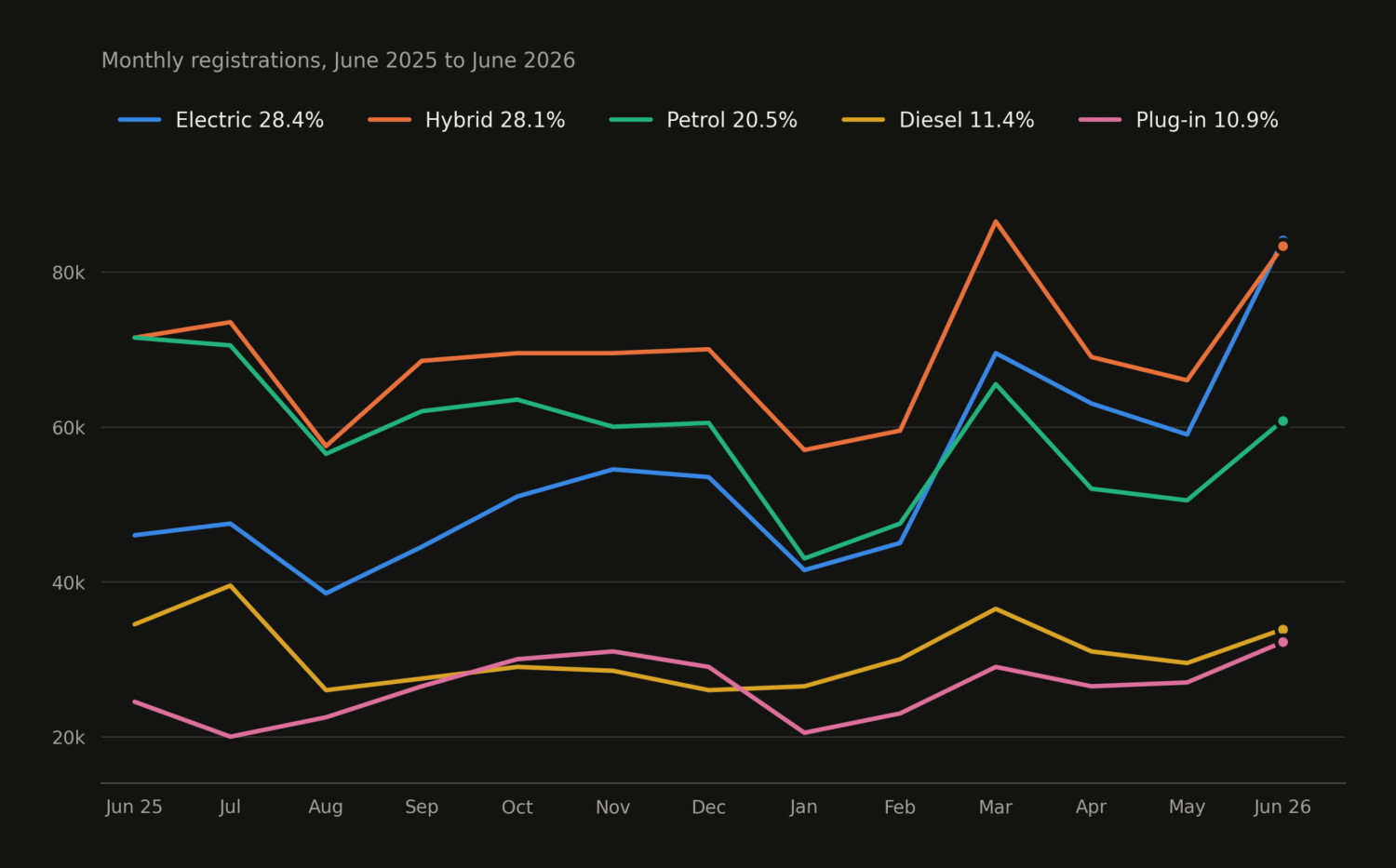Click the chart title "Monthly registrations, June 2025 to June 2026"
The height and width of the screenshot is (868, 1396).
(x=338, y=60)
